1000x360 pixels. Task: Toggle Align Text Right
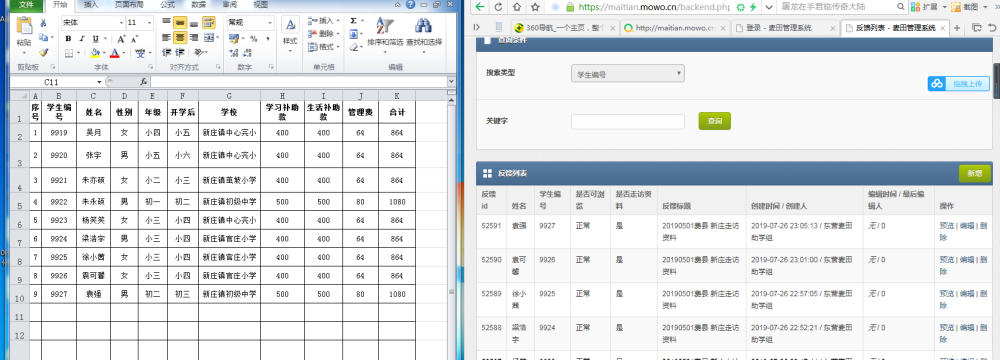pos(194,38)
